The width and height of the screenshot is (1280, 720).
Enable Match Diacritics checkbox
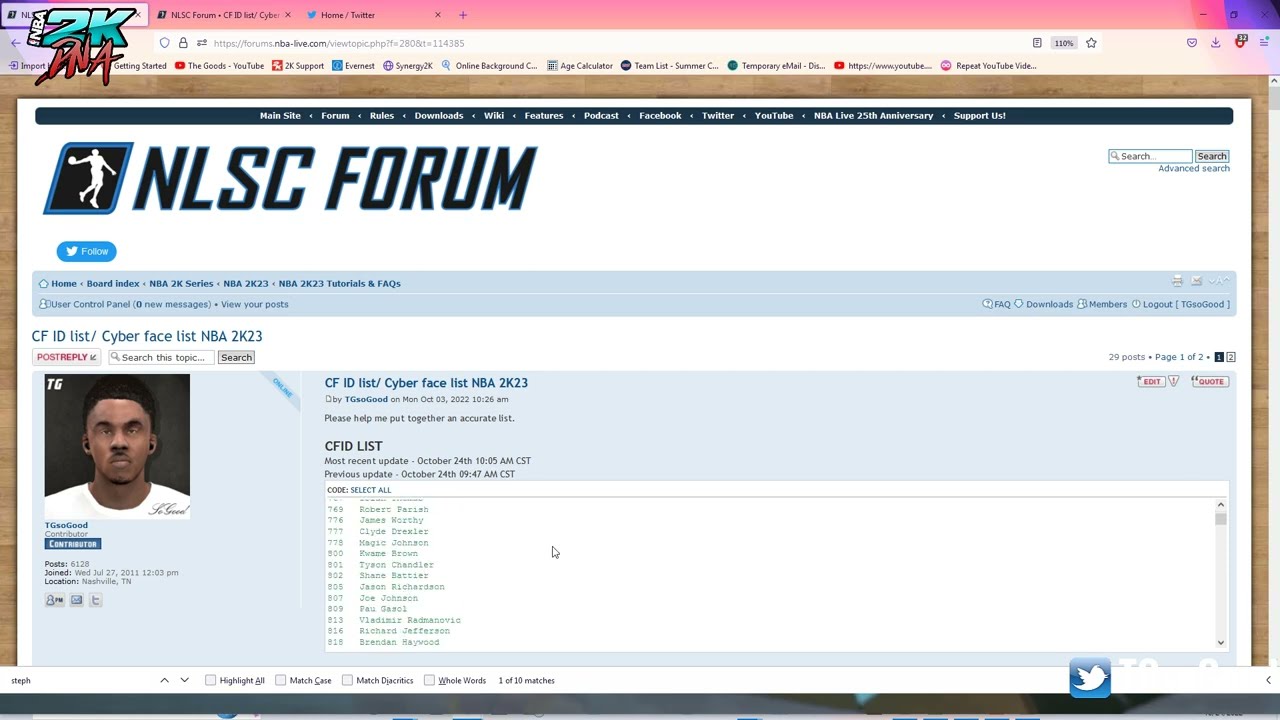point(347,680)
